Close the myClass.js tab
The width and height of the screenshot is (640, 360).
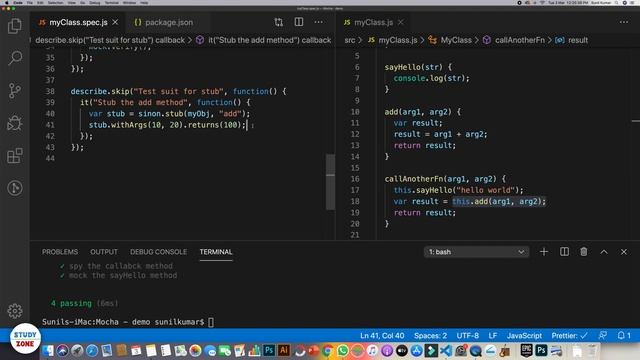[401, 22]
